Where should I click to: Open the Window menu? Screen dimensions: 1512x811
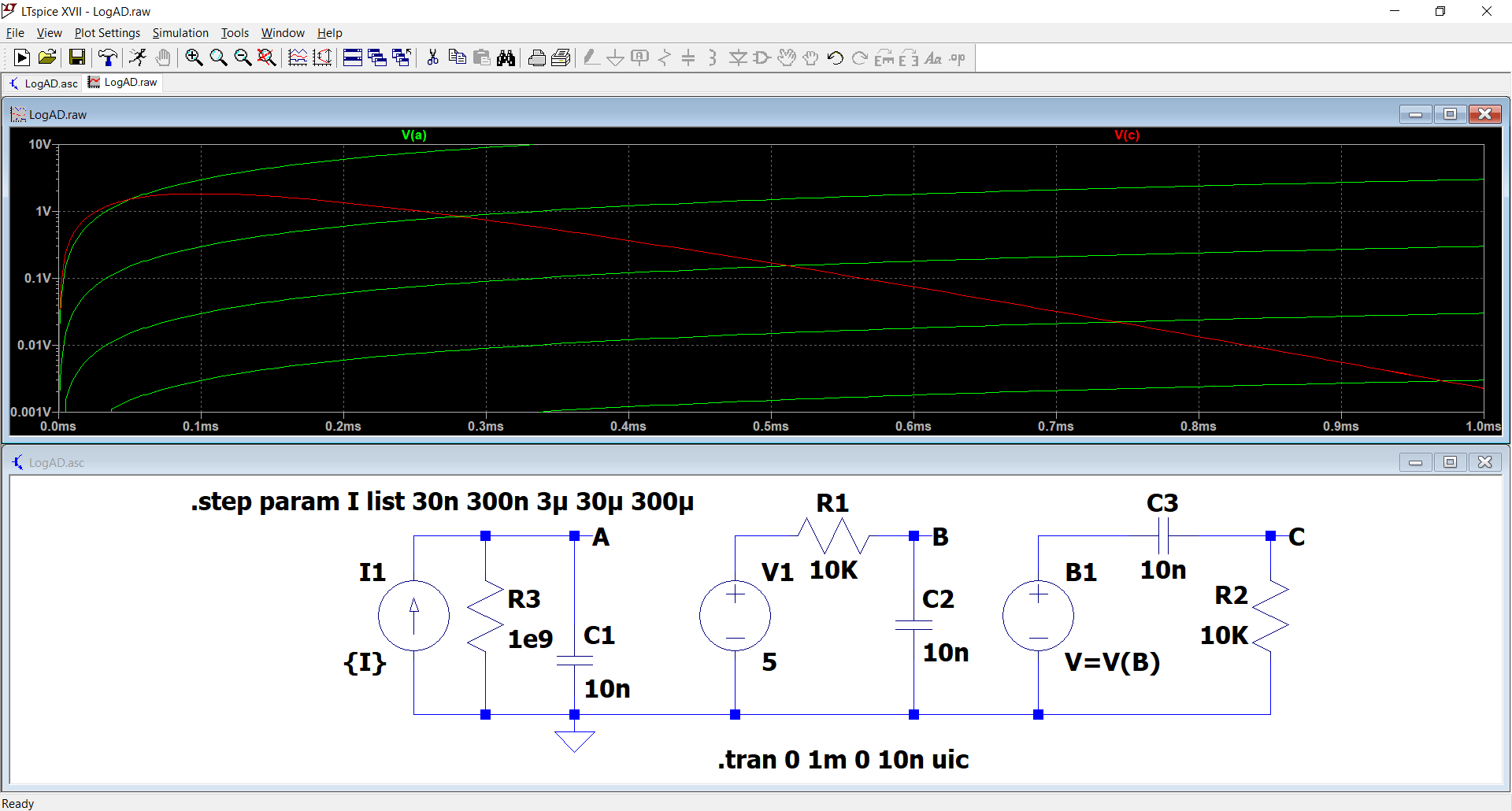[x=283, y=33]
